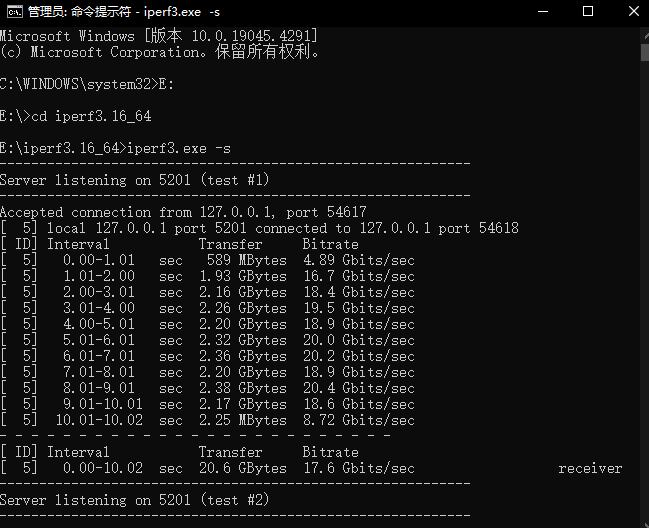Click the second 'Transfer' header in summary
The image size is (649, 528).
(230, 452)
